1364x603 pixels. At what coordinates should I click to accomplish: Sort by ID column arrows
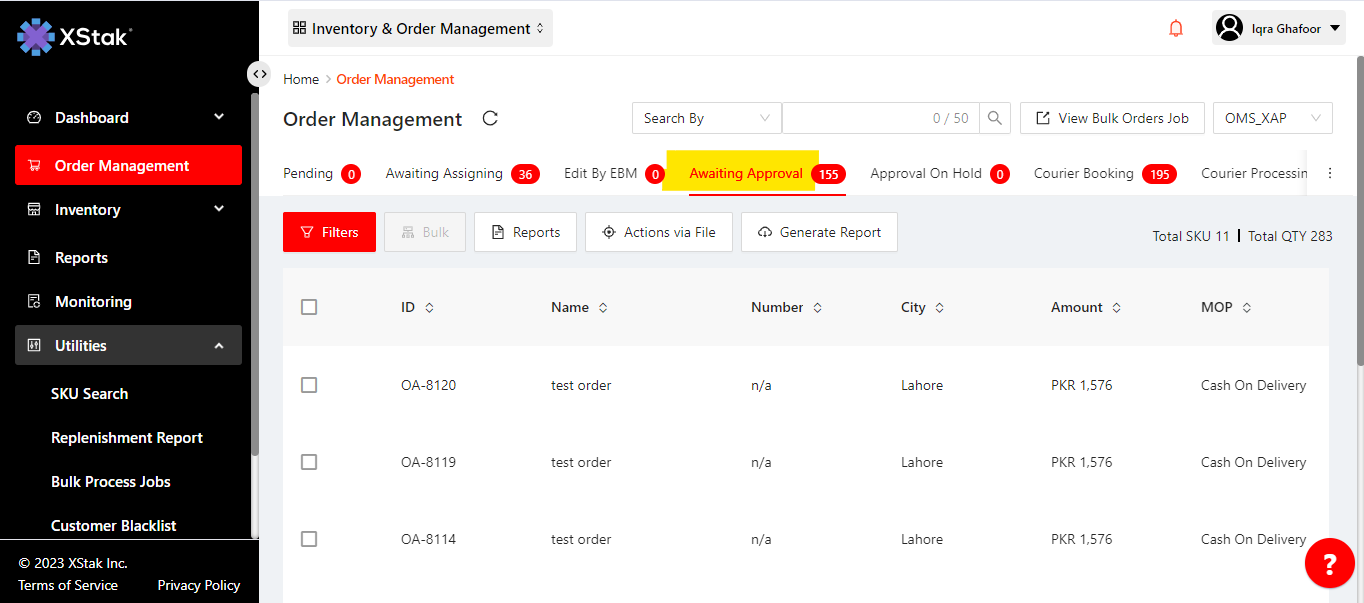click(429, 308)
